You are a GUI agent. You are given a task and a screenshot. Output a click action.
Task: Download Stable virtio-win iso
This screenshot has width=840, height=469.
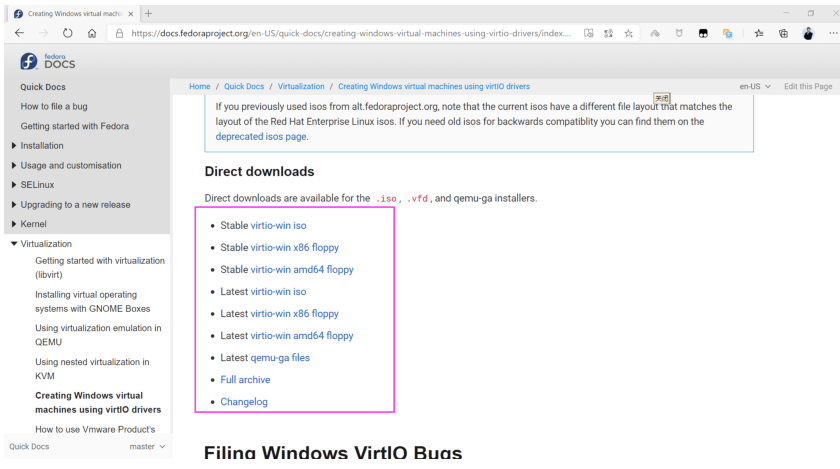279,226
